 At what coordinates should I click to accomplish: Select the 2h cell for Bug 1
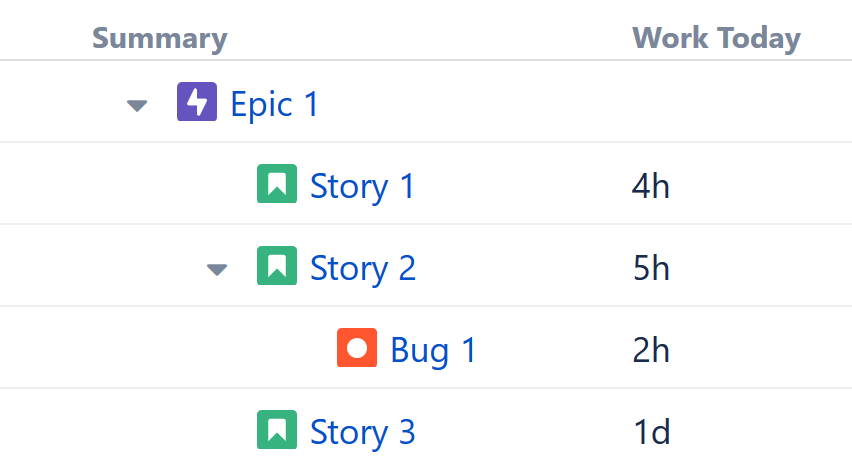click(651, 349)
